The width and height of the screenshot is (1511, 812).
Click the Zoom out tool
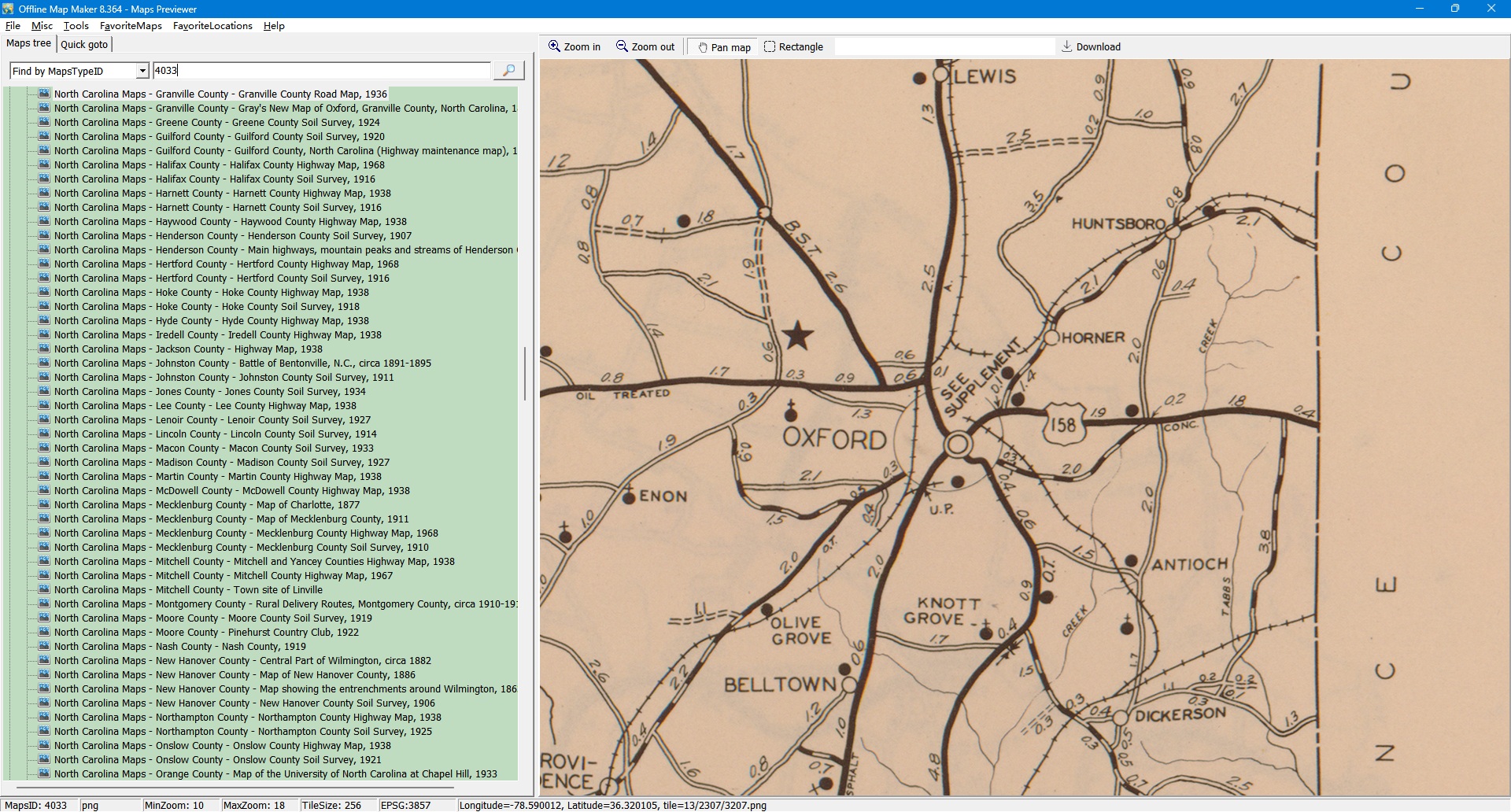(x=645, y=47)
